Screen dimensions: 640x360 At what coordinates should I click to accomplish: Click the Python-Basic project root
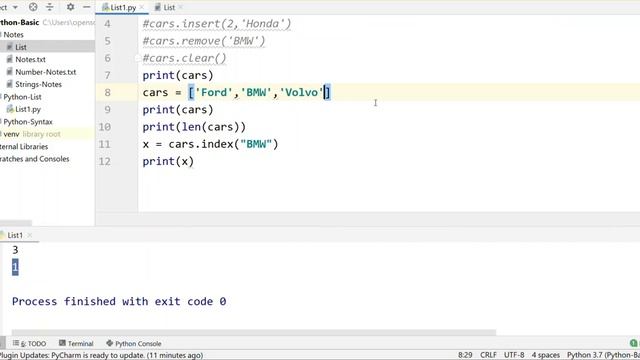(x=20, y=22)
